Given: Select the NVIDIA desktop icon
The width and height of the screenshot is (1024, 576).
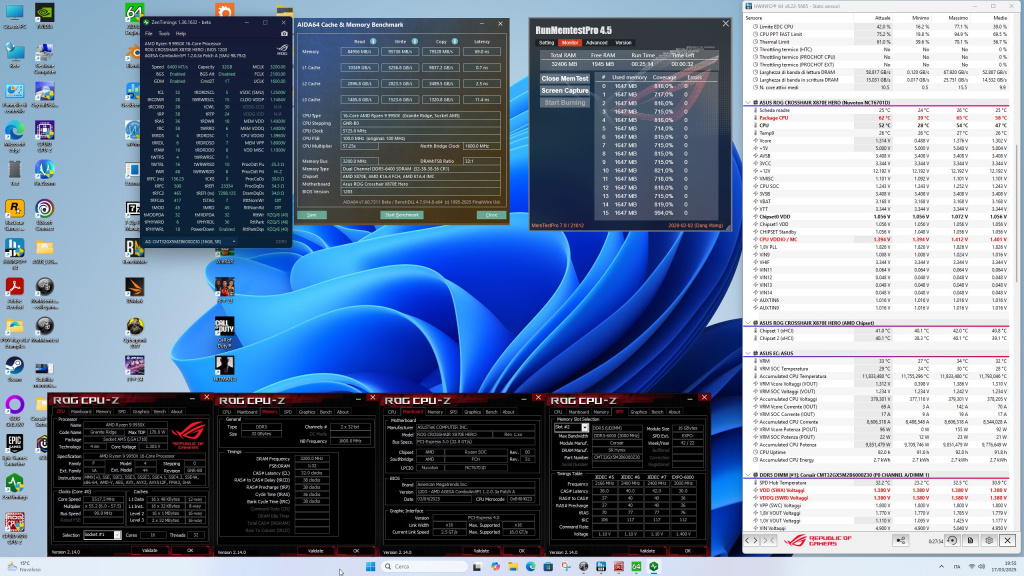Looking at the screenshot, I should 44,17.
